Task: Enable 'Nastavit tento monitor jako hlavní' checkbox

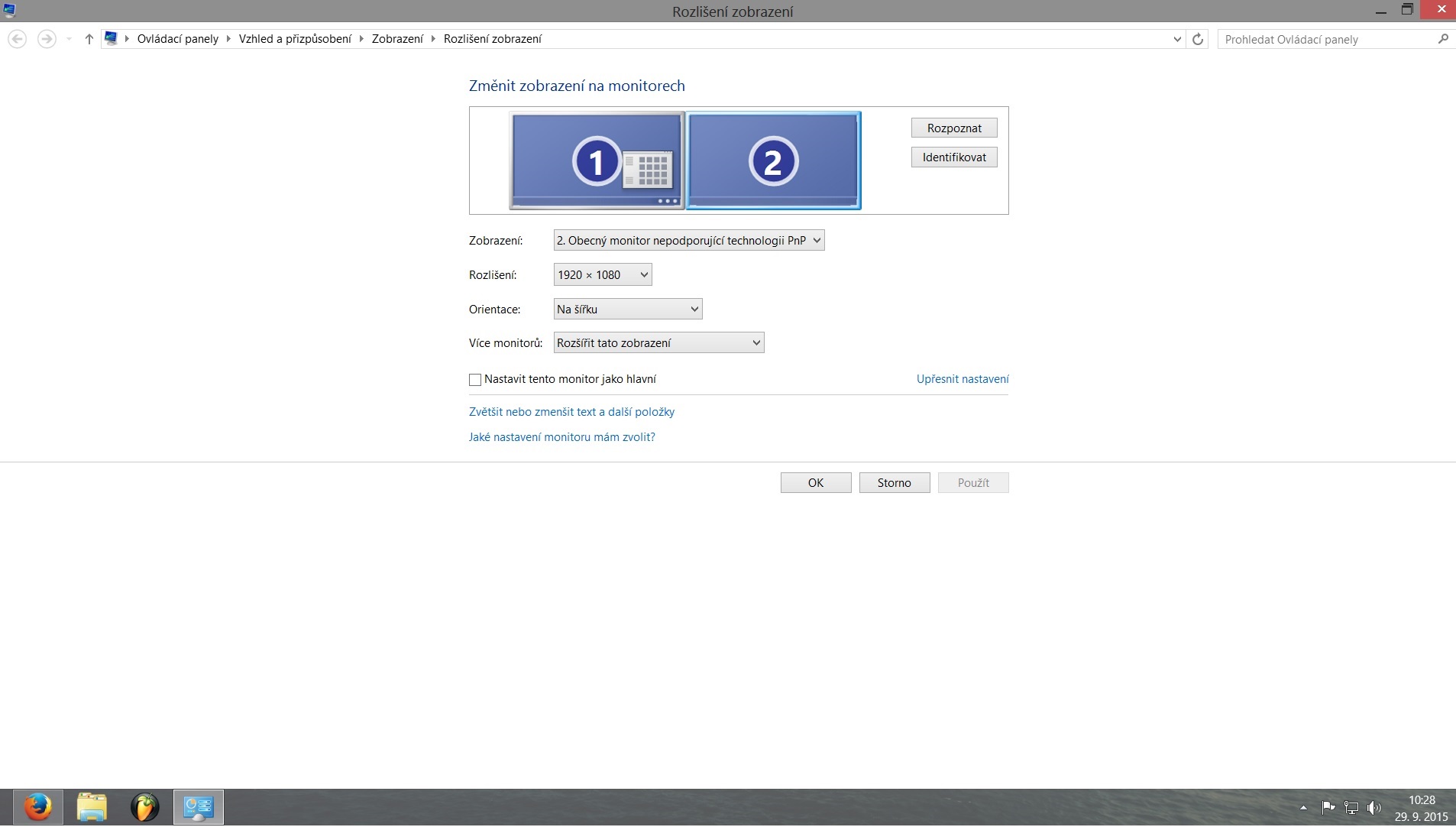Action: tap(475, 380)
